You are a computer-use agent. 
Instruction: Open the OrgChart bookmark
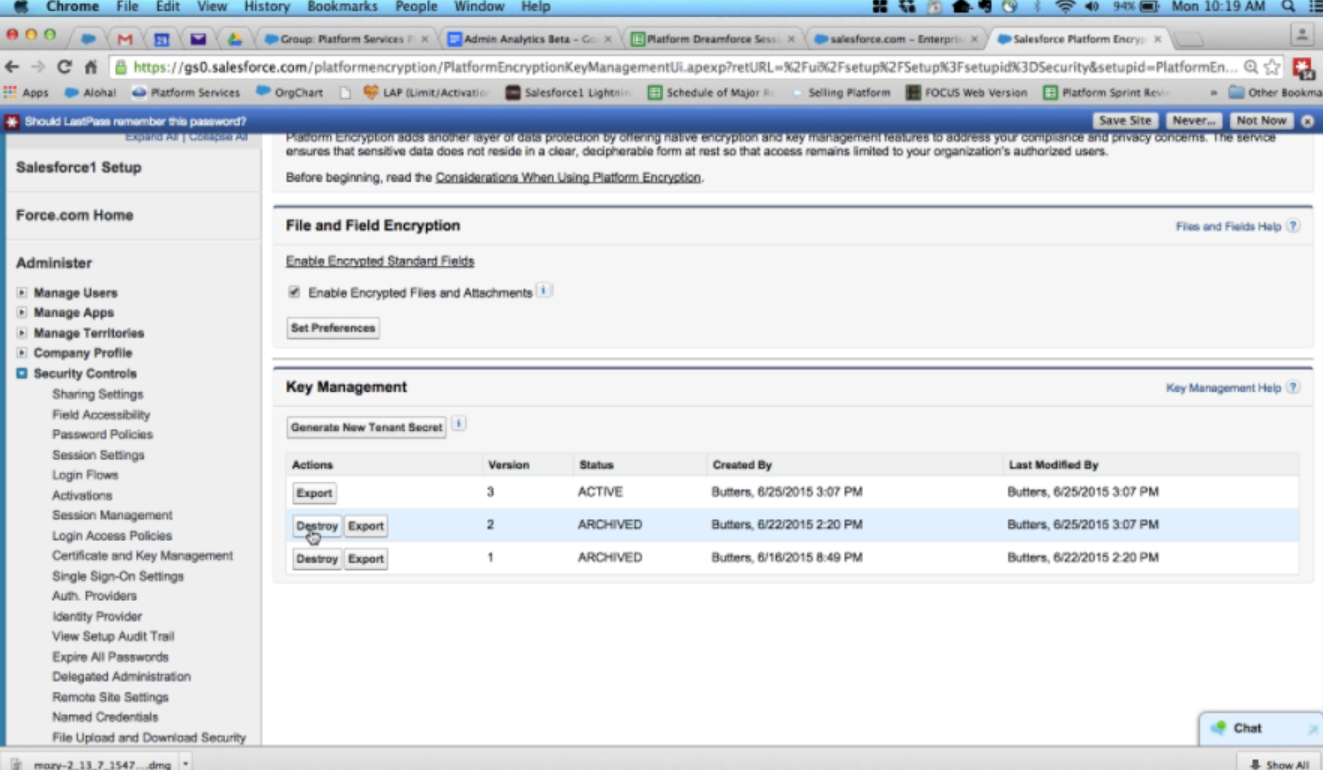pyautogui.click(x=290, y=92)
